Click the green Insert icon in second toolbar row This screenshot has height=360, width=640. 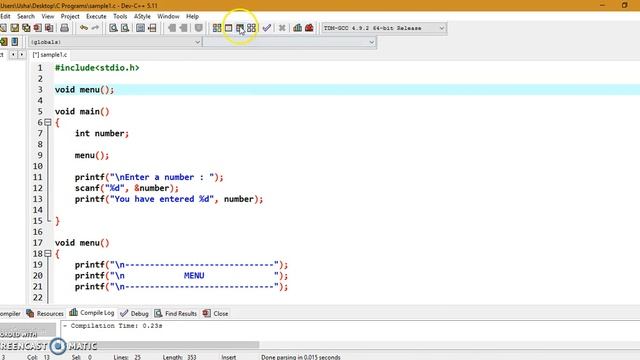coord(4,42)
